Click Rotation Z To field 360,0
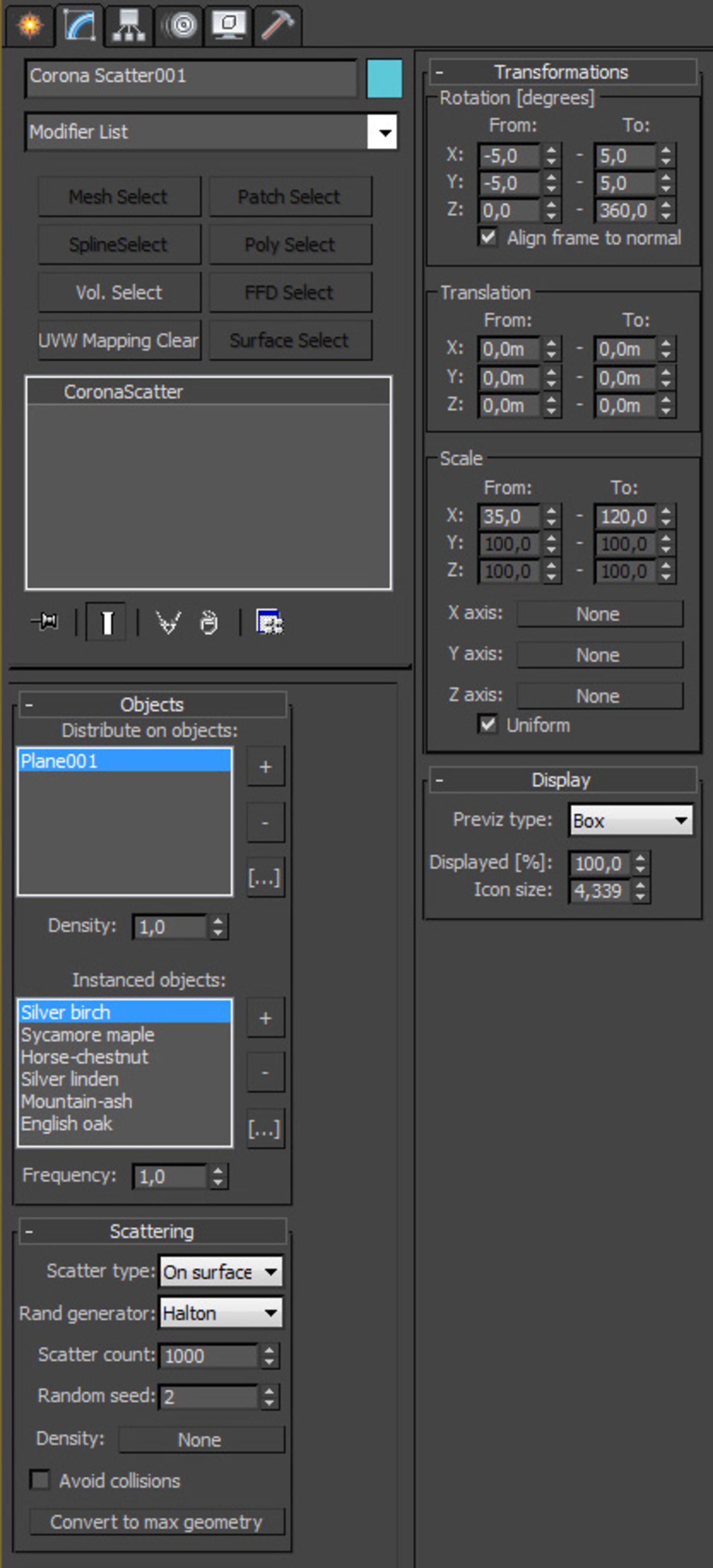 625,211
